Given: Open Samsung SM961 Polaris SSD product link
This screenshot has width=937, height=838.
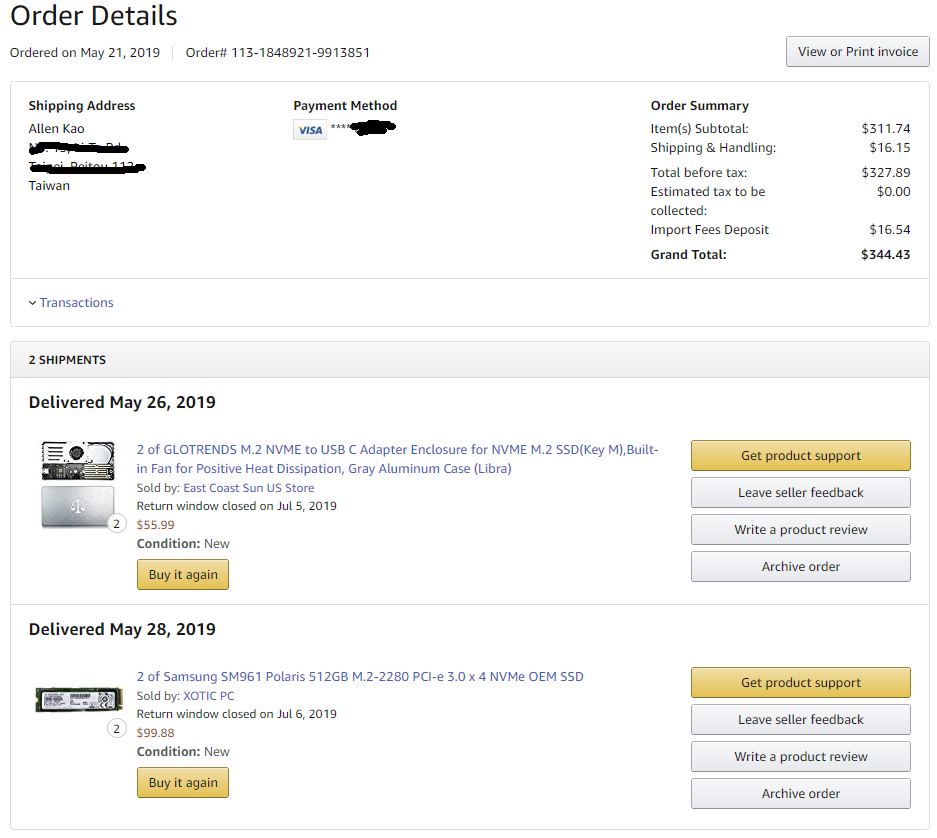Looking at the screenshot, I should [360, 677].
